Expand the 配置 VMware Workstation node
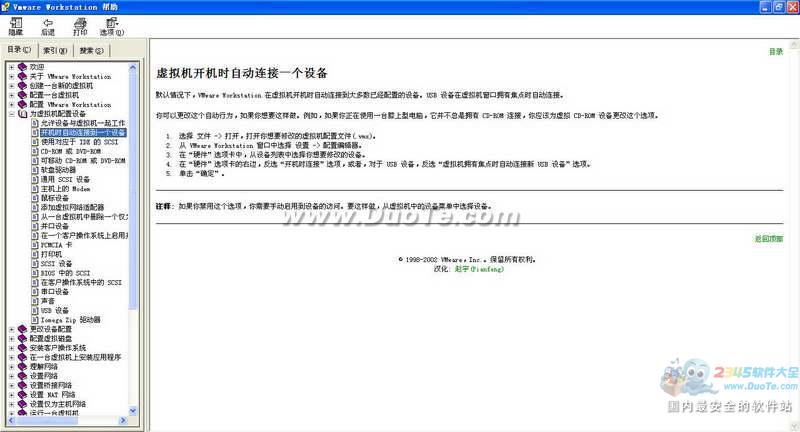This screenshot has height=432, width=800. pyautogui.click(x=12, y=105)
